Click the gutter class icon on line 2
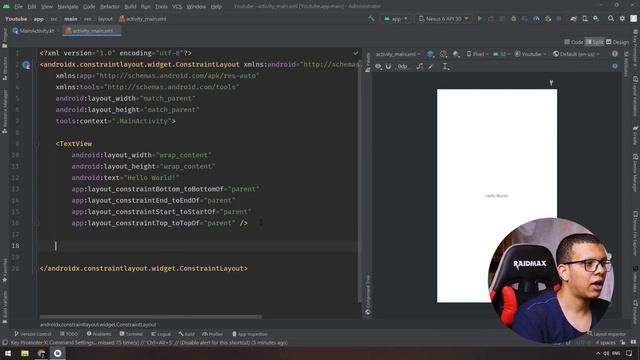 click(x=26, y=64)
